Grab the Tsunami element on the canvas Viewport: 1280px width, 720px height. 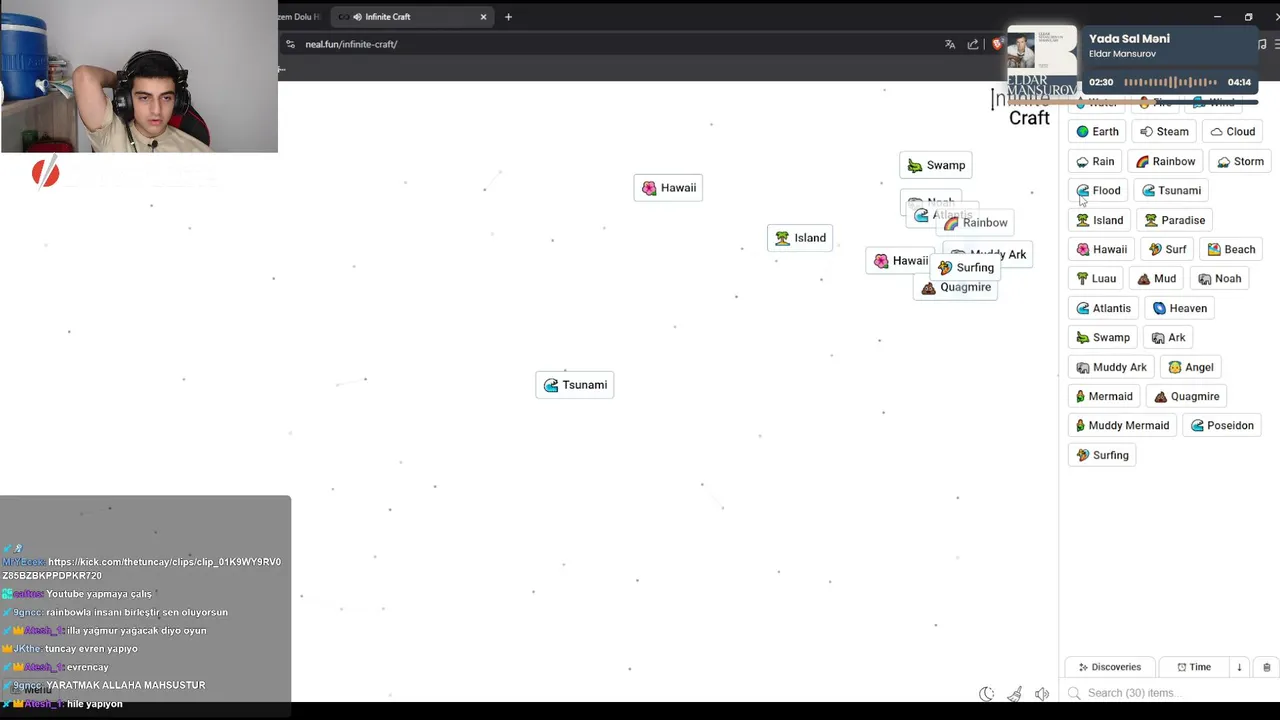575,385
